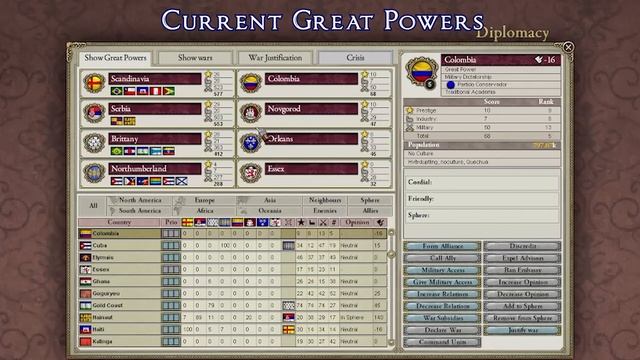This screenshot has width=640, height=360.
Task: Click the Form Alliance button
Action: 442,246
